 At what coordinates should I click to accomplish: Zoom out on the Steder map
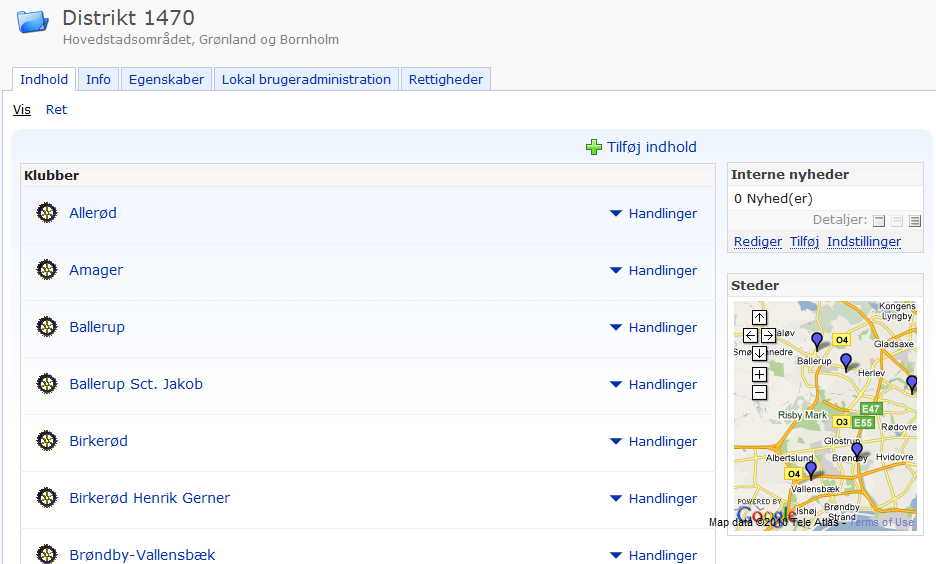759,392
